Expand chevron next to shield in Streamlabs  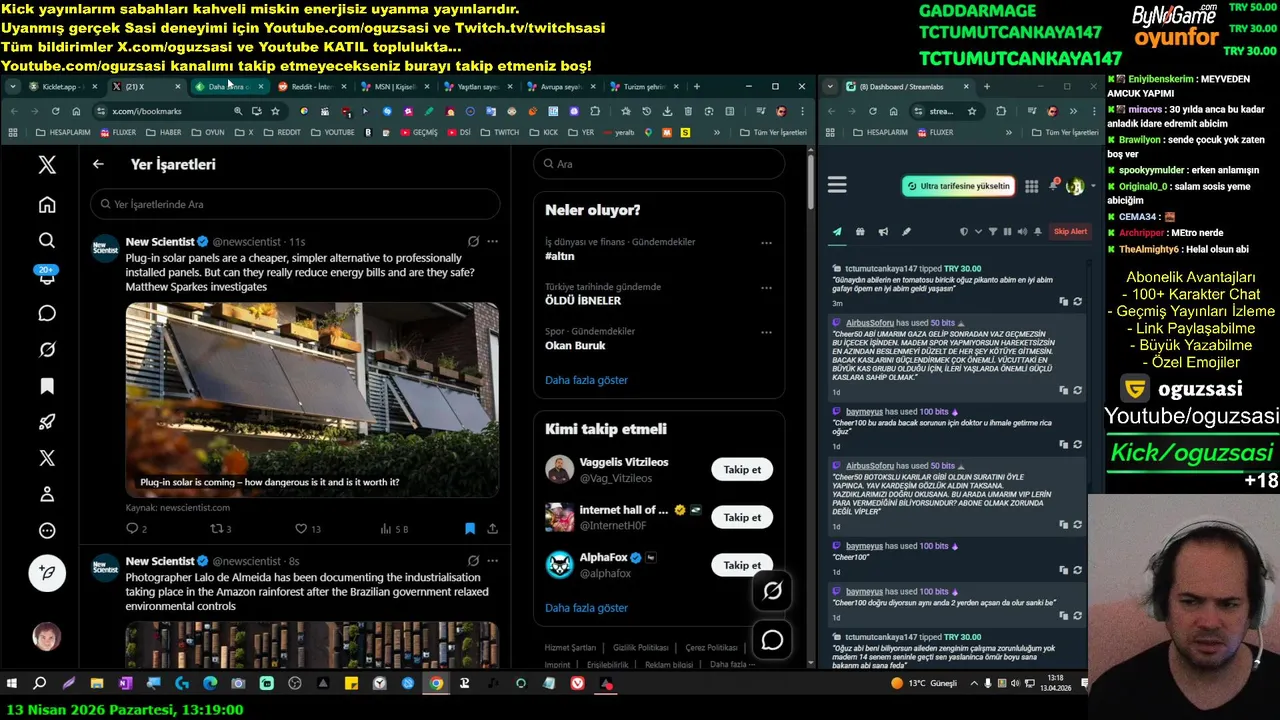coord(976,232)
